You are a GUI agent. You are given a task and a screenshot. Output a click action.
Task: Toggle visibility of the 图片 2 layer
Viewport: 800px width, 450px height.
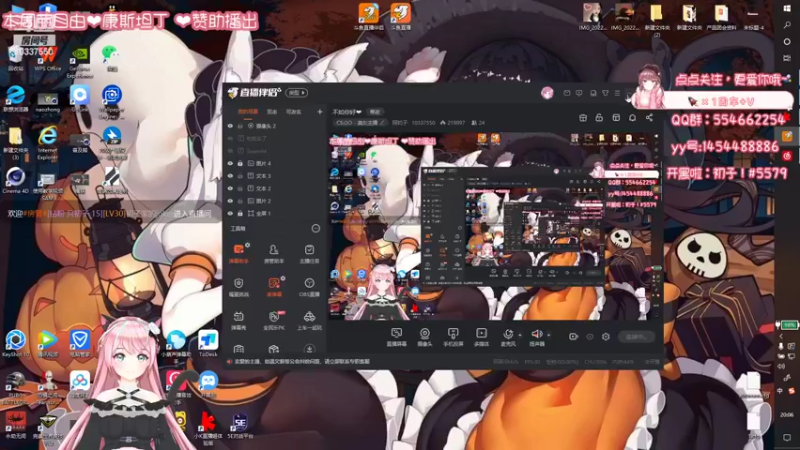[230, 201]
